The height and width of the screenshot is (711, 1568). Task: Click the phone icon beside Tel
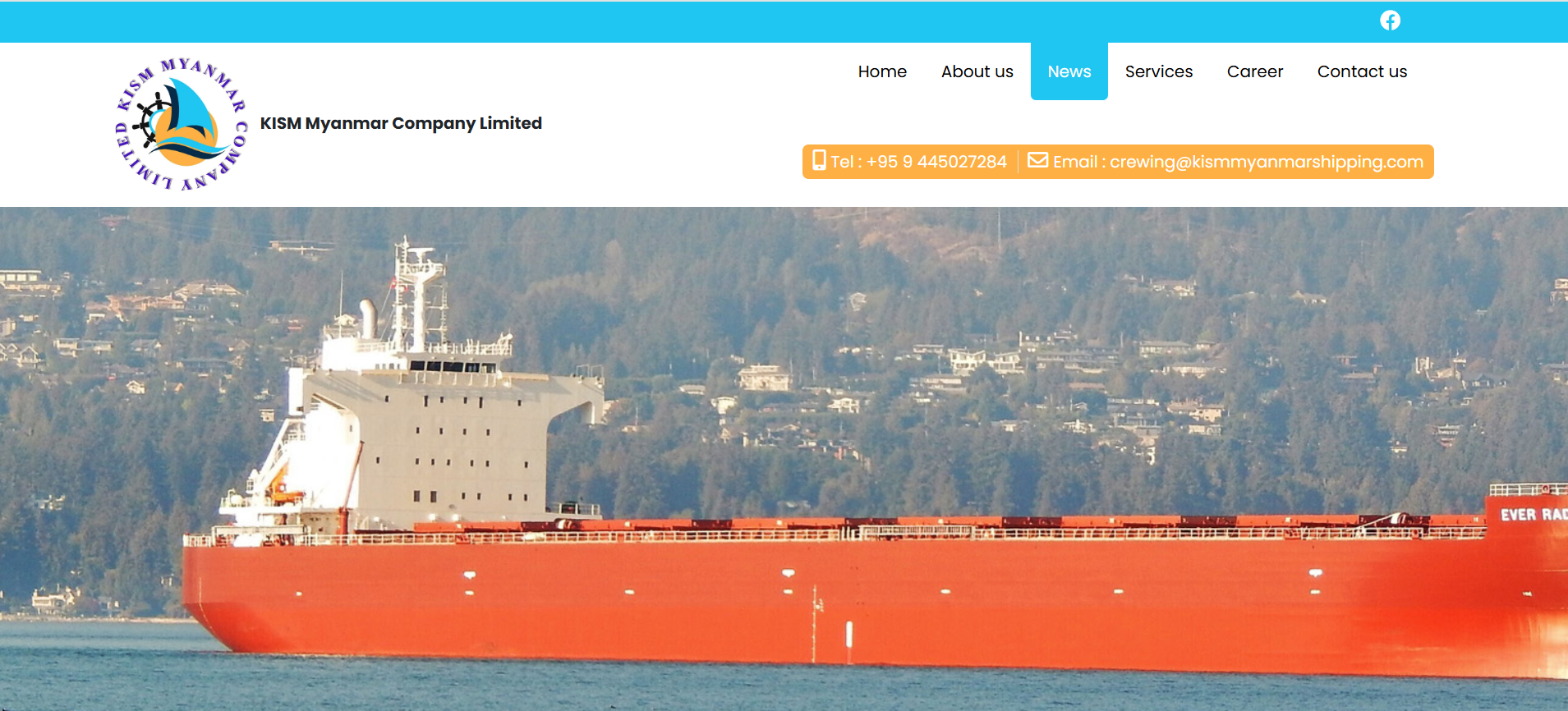tap(819, 160)
